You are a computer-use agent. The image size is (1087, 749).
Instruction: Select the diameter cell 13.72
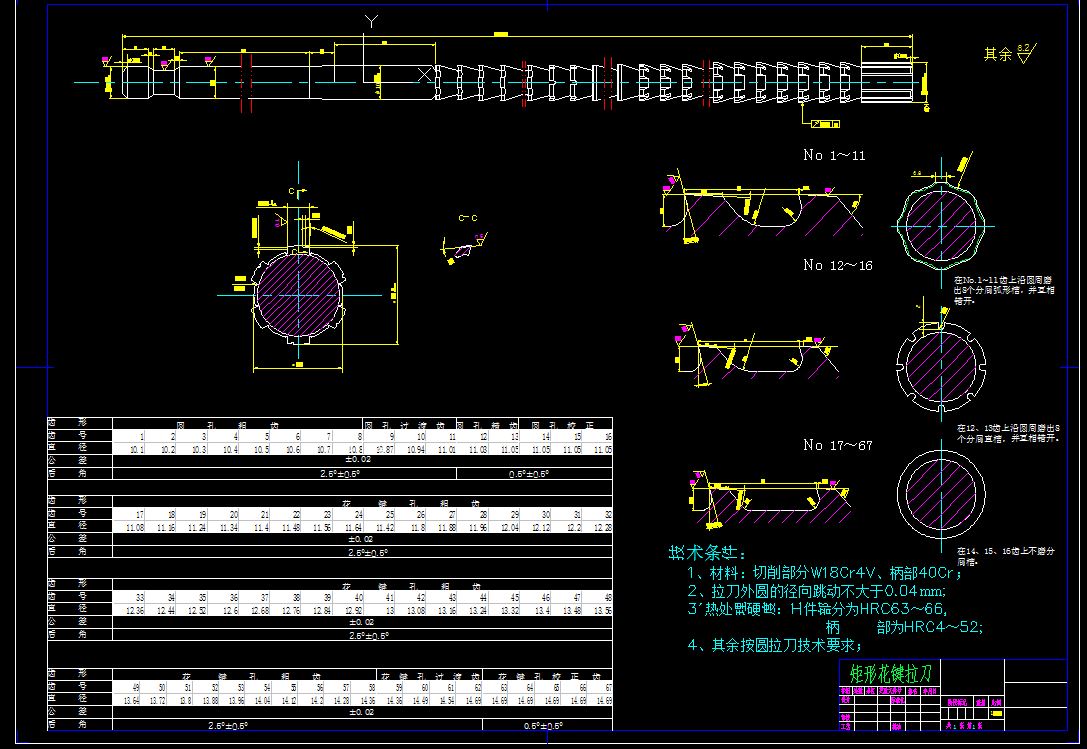(x=158, y=701)
